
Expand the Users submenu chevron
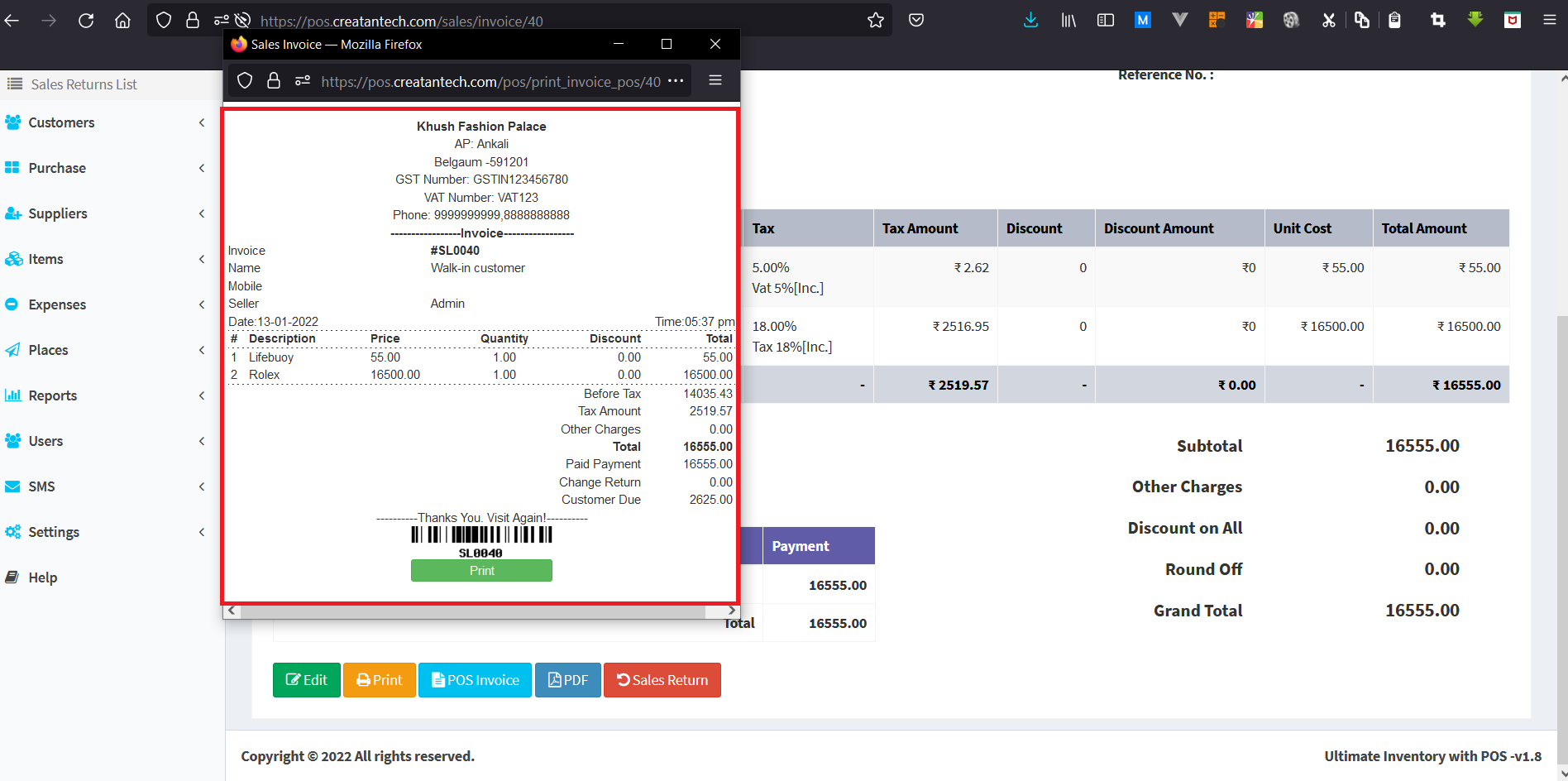click(x=202, y=441)
